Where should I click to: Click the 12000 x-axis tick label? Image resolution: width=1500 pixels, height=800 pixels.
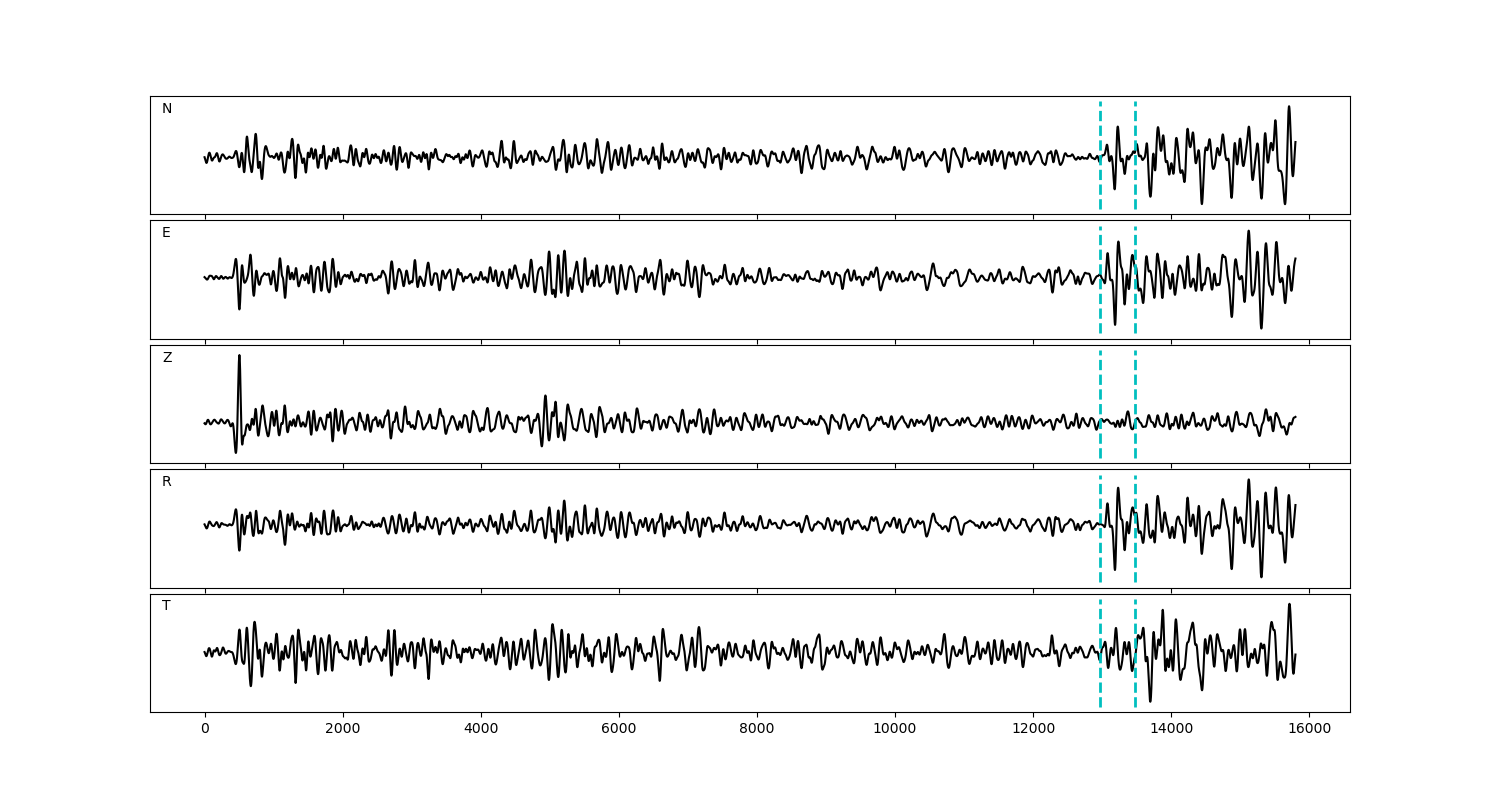point(1032,730)
